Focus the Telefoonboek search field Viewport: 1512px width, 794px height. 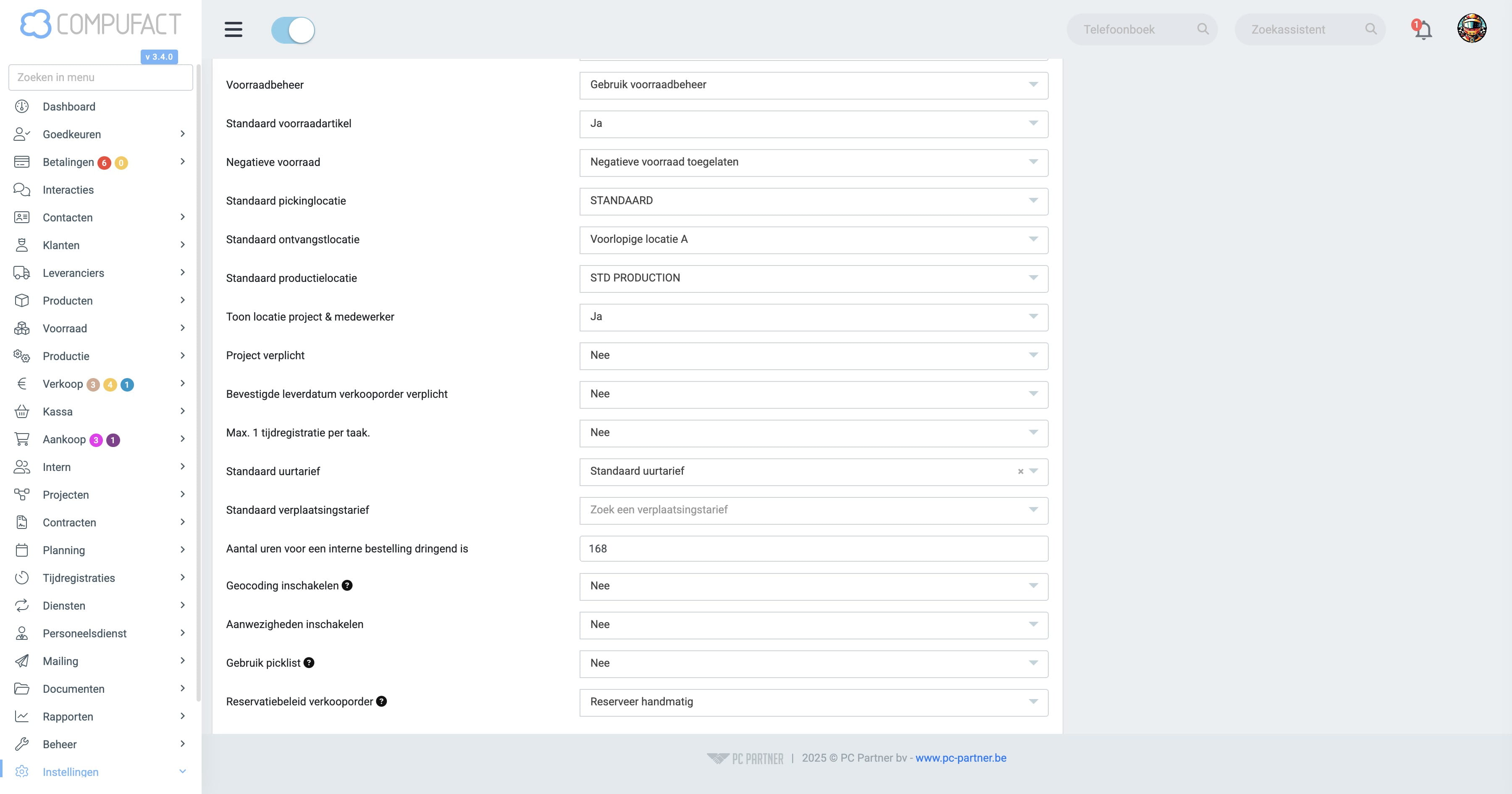coord(1142,29)
